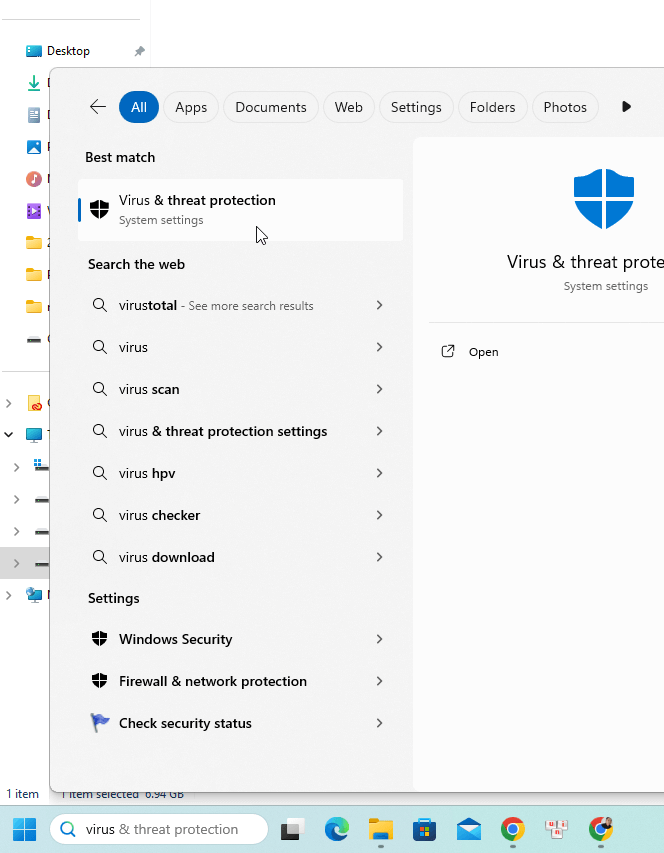Viewport: 664px width, 853px height.
Task: Expand the 'virus scan' suggestion chevron
Action: click(x=380, y=389)
